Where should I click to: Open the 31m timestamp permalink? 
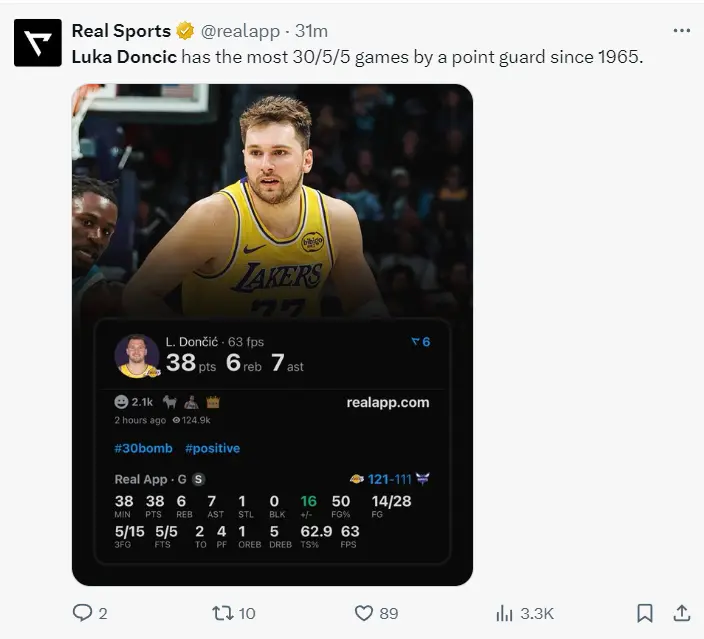click(311, 31)
